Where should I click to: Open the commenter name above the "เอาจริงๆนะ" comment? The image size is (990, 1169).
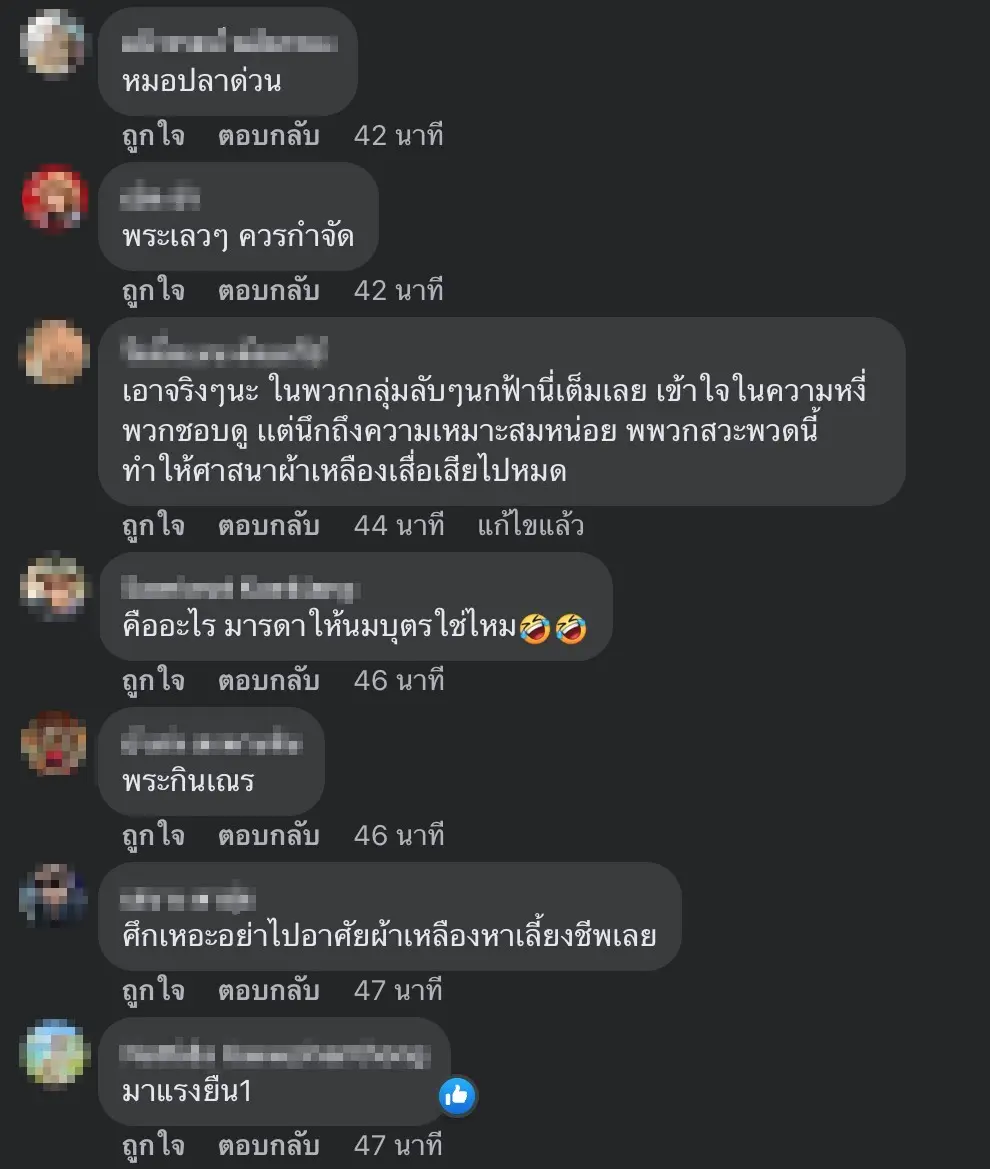tap(224, 351)
